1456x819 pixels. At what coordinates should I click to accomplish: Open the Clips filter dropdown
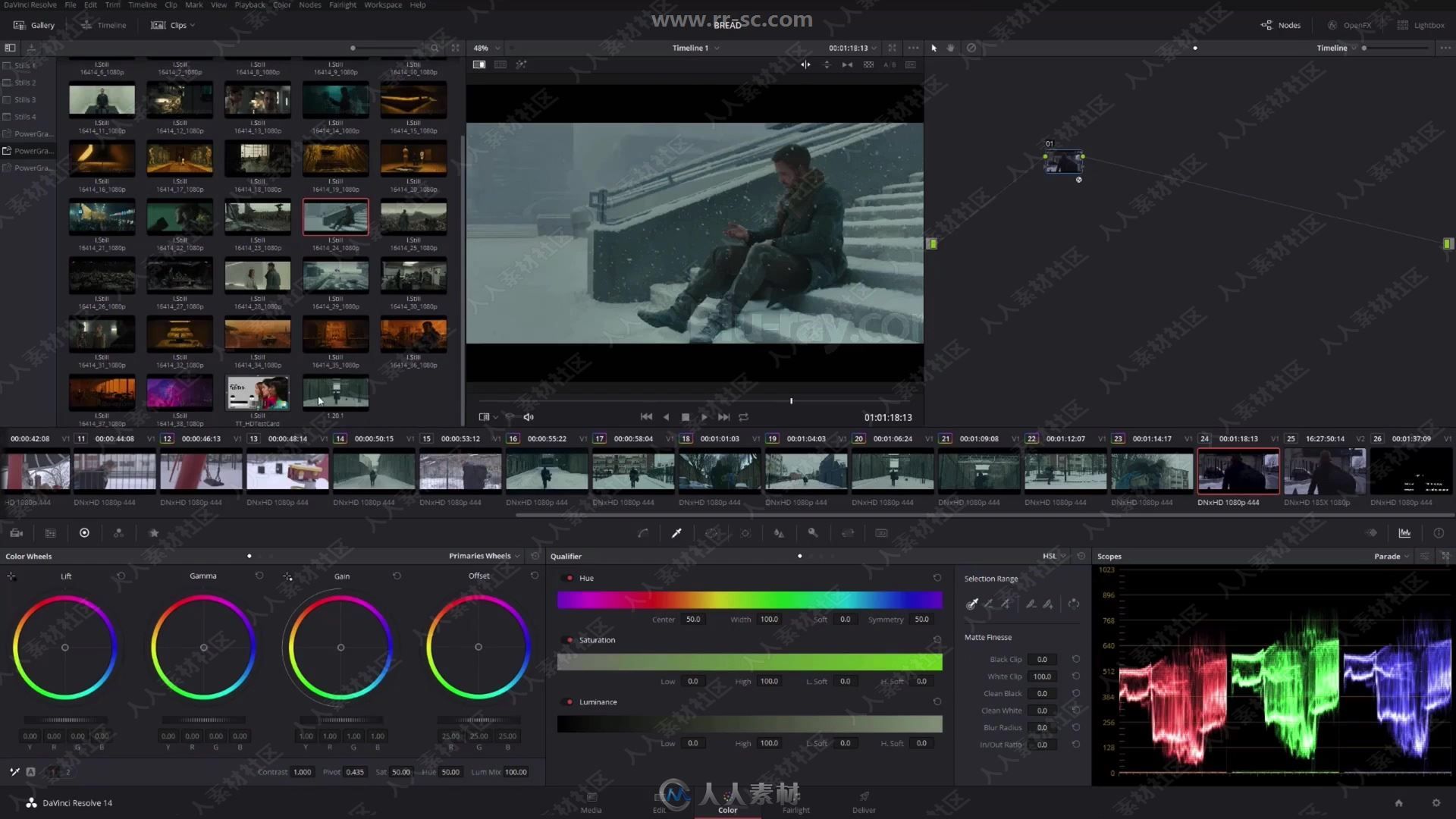(174, 25)
